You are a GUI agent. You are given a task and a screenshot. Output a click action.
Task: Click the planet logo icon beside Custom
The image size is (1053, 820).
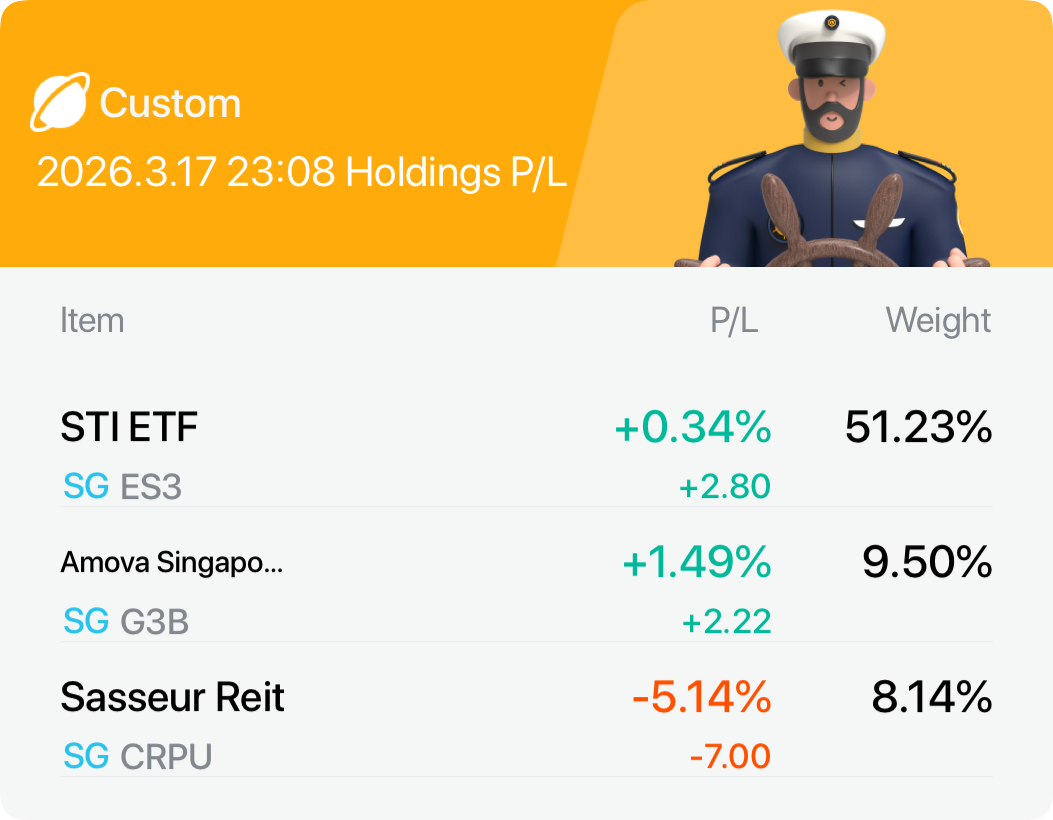60,101
